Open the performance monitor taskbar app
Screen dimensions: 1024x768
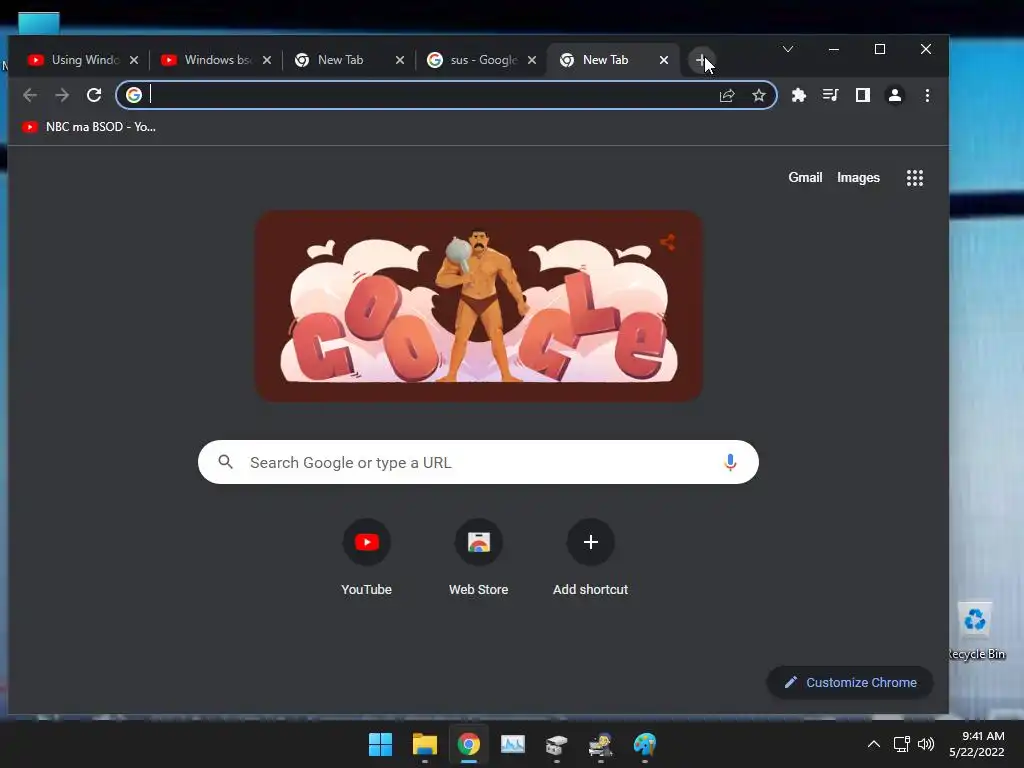513,744
